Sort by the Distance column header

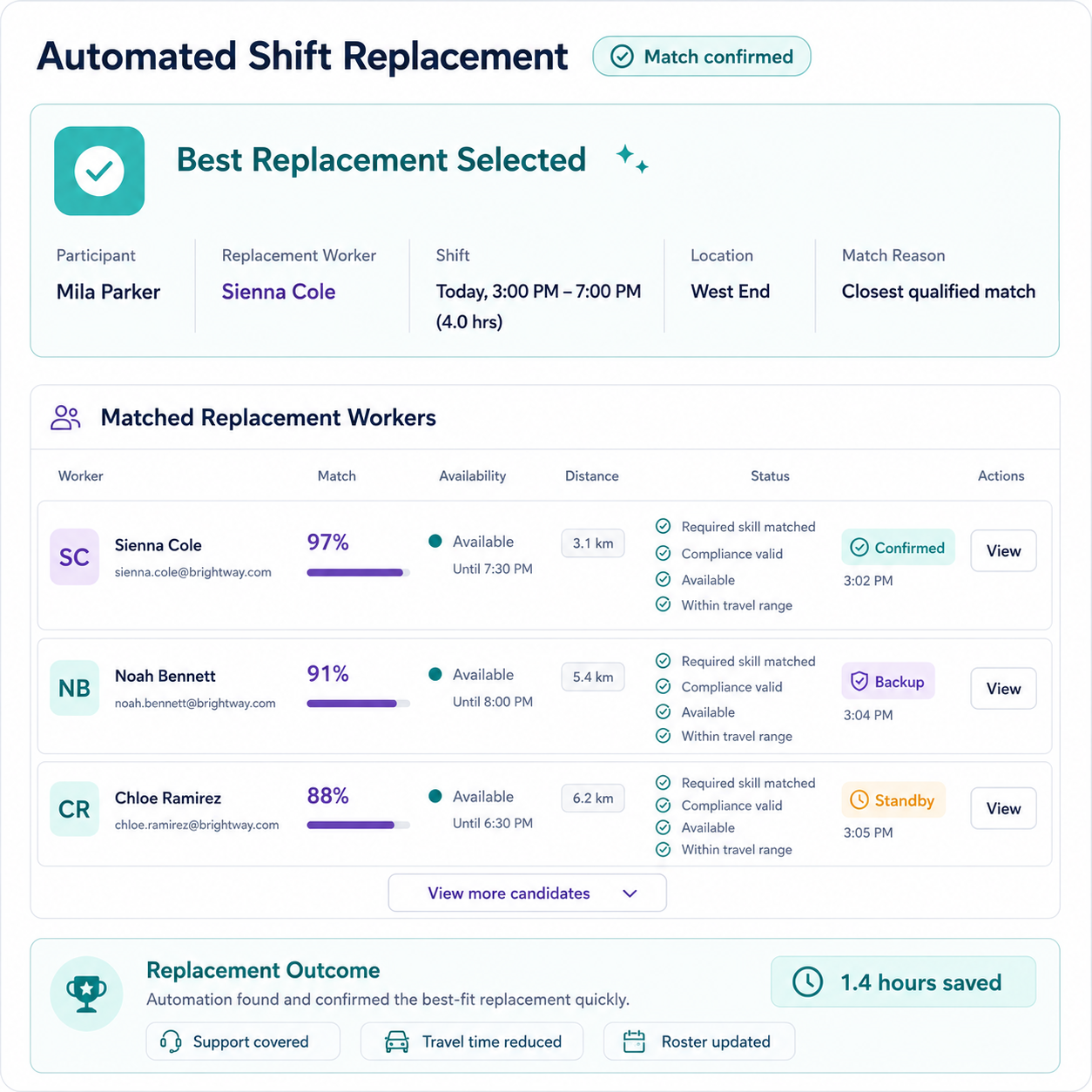tap(591, 475)
